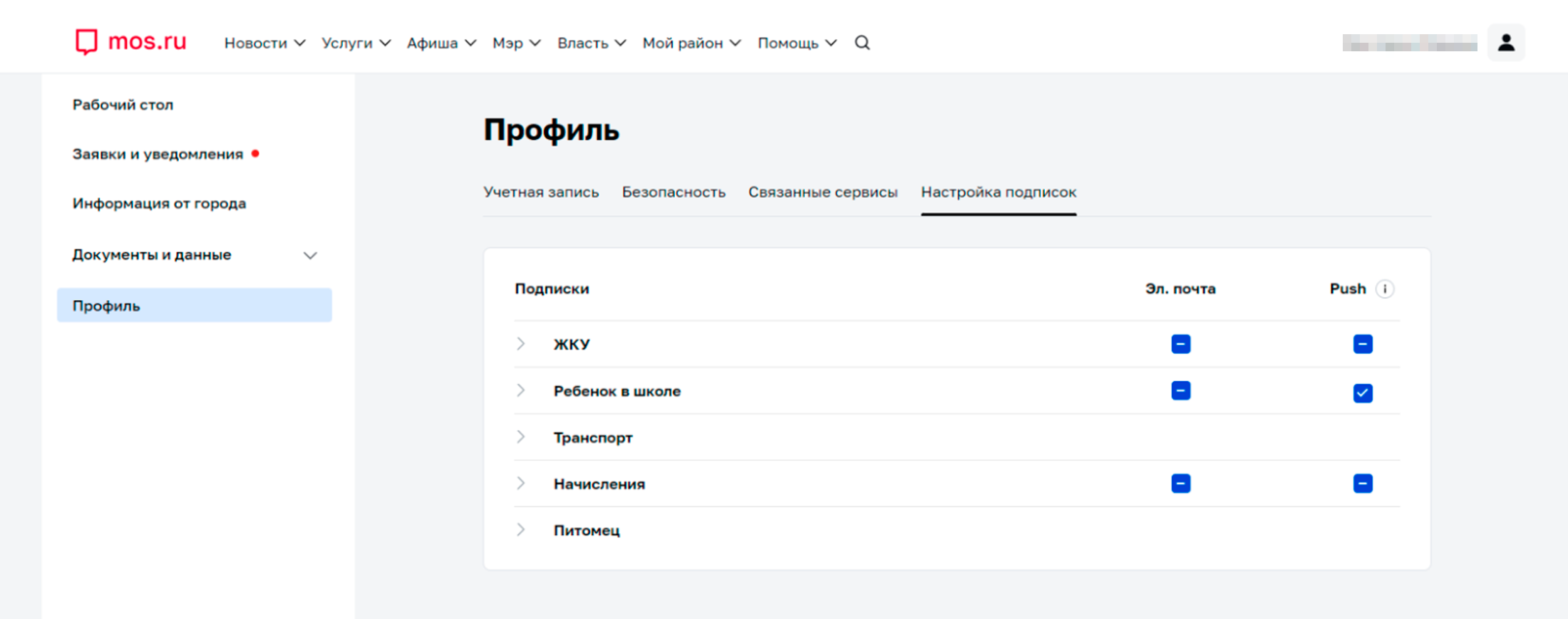The height and width of the screenshot is (619, 1568).
Task: Open the mos.ru logo homepage
Action: point(130,42)
